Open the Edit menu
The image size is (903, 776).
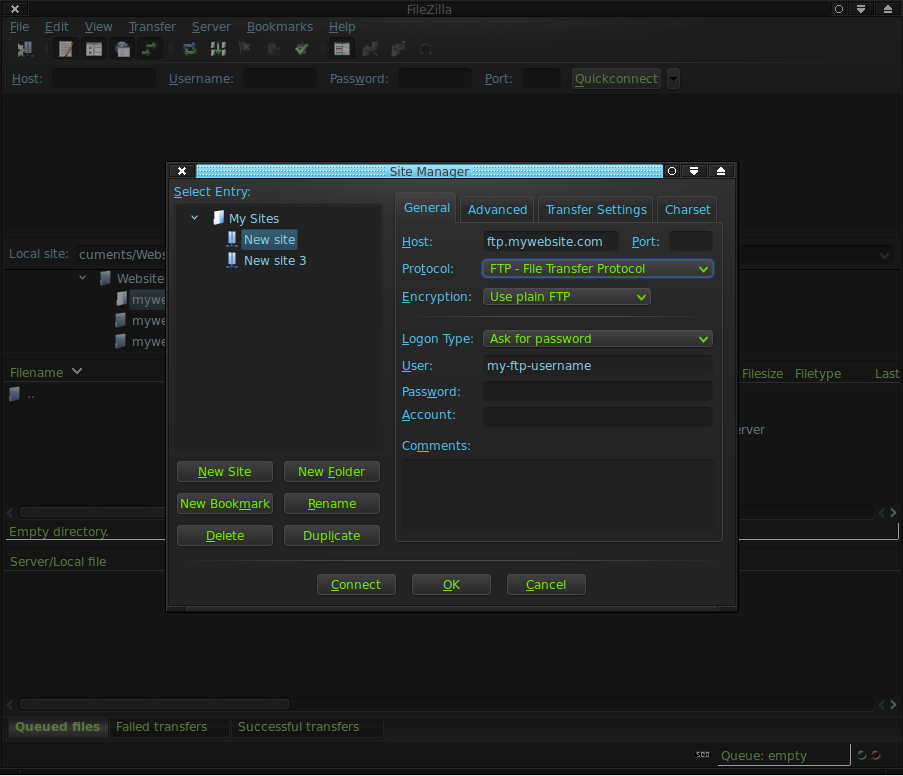[x=56, y=27]
